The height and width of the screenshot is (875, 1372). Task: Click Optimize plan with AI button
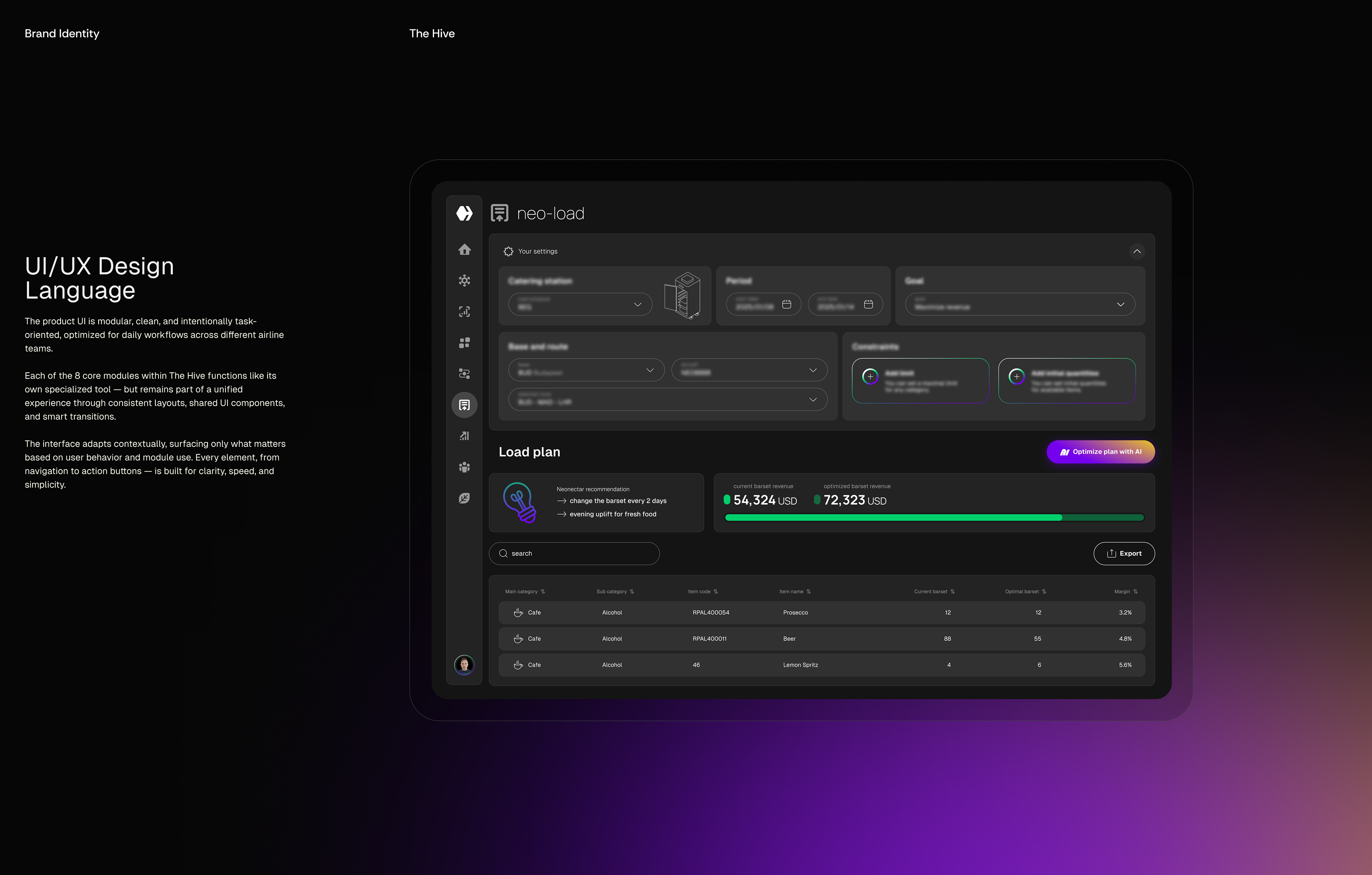tap(1100, 452)
